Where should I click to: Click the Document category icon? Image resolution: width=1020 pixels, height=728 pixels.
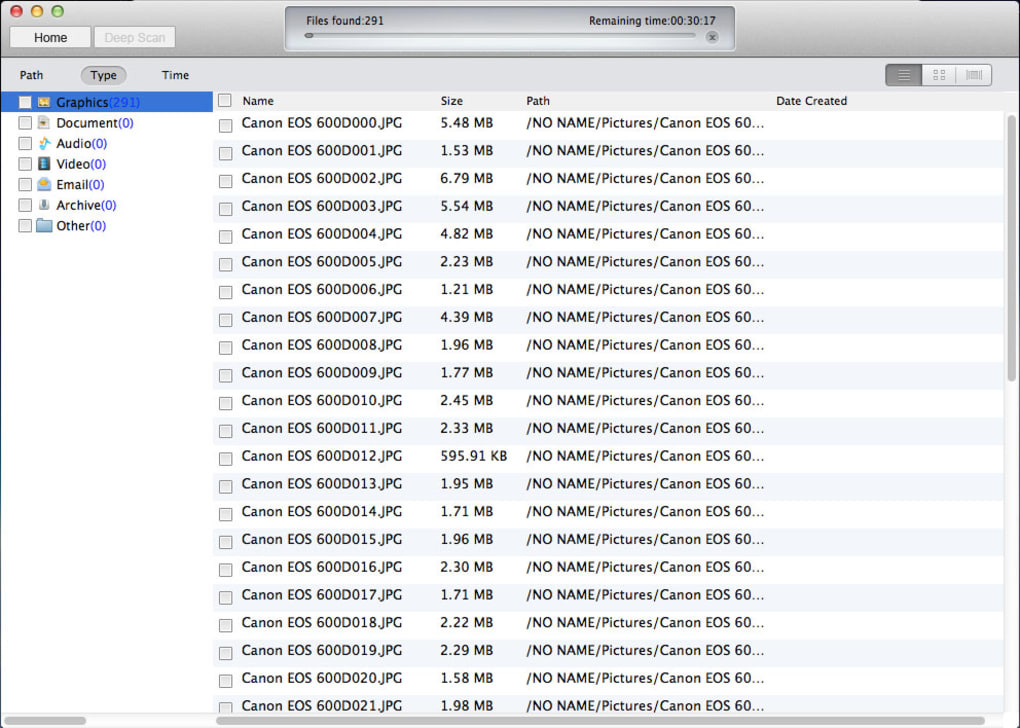(44, 122)
